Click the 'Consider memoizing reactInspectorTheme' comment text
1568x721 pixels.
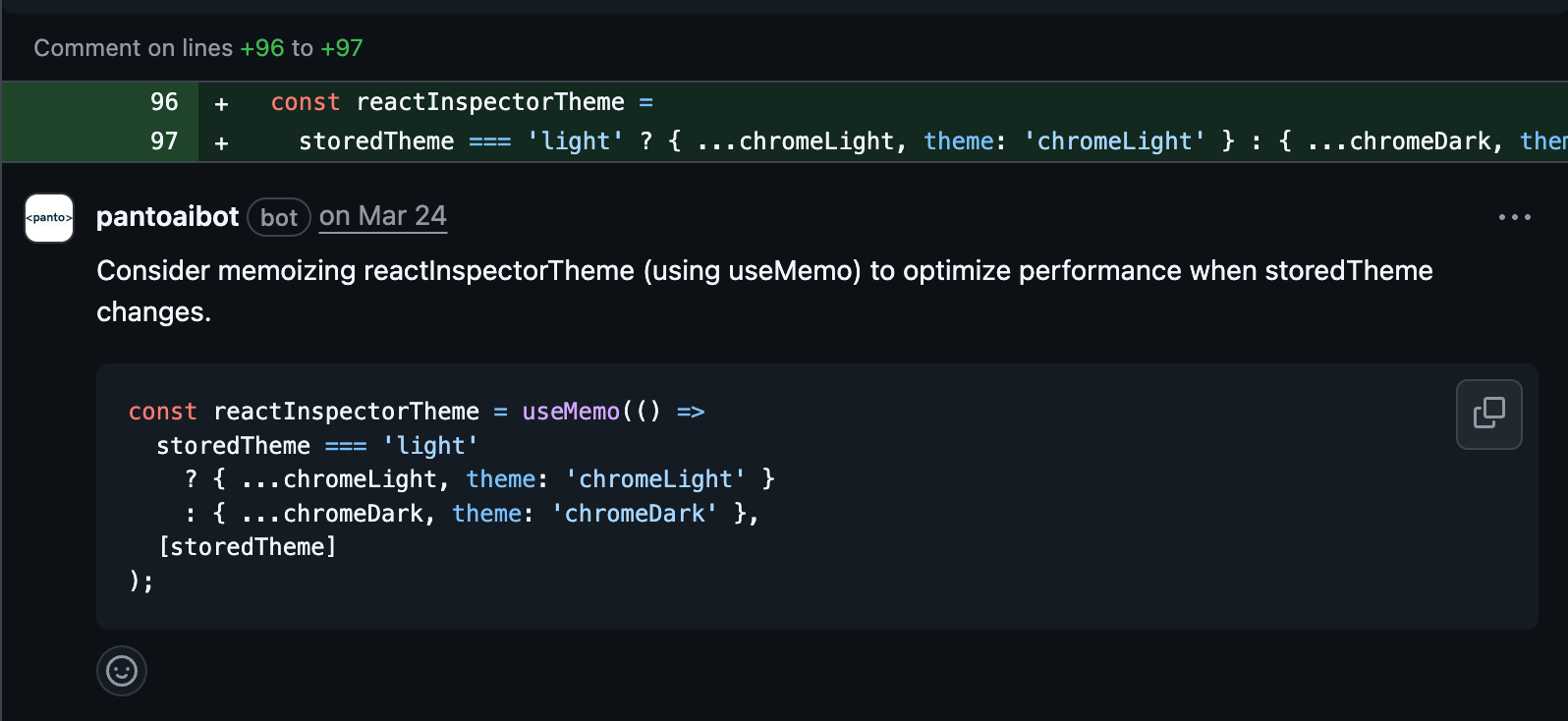click(x=764, y=291)
